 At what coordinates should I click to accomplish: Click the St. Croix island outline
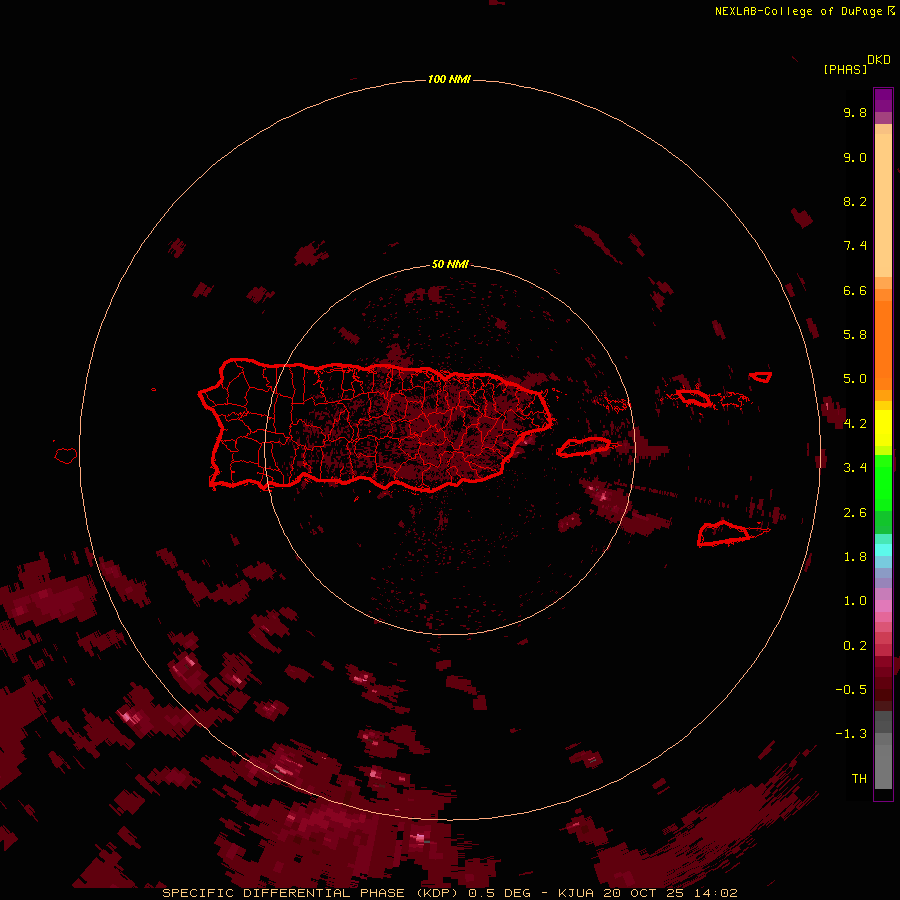click(724, 533)
